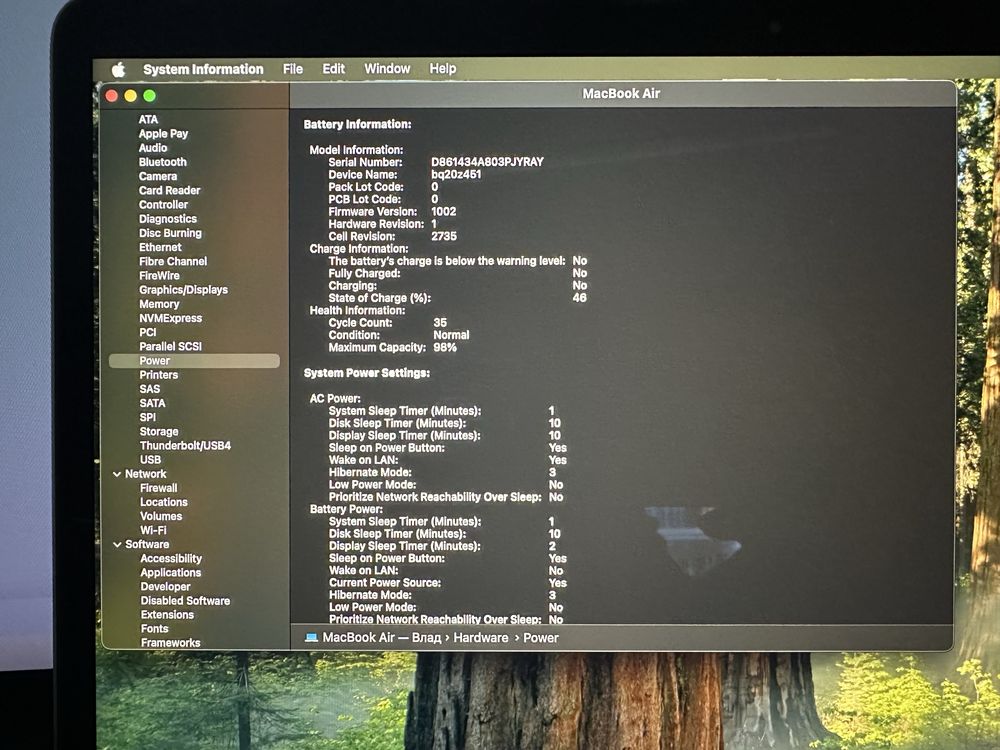Select ATA in the sidebar
The width and height of the screenshot is (1000, 750).
[x=148, y=119]
